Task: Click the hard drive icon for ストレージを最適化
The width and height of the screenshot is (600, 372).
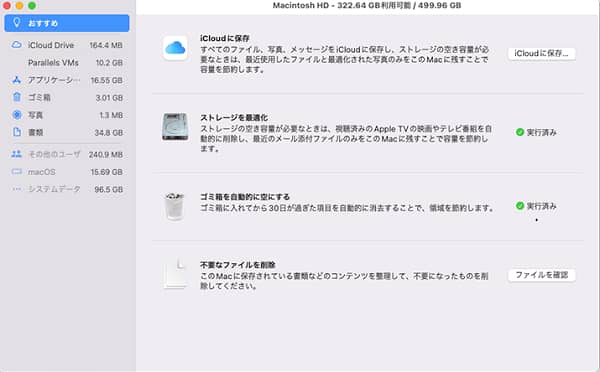Action: coord(175,127)
